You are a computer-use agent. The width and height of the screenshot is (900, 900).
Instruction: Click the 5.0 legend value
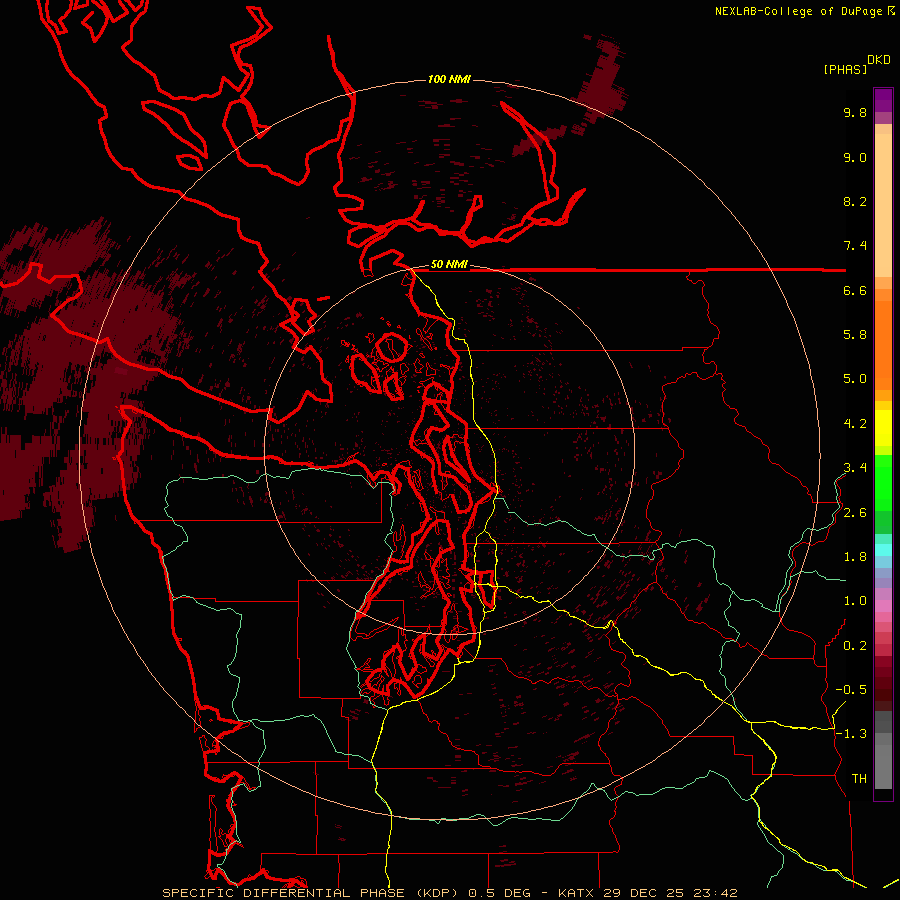(855, 379)
